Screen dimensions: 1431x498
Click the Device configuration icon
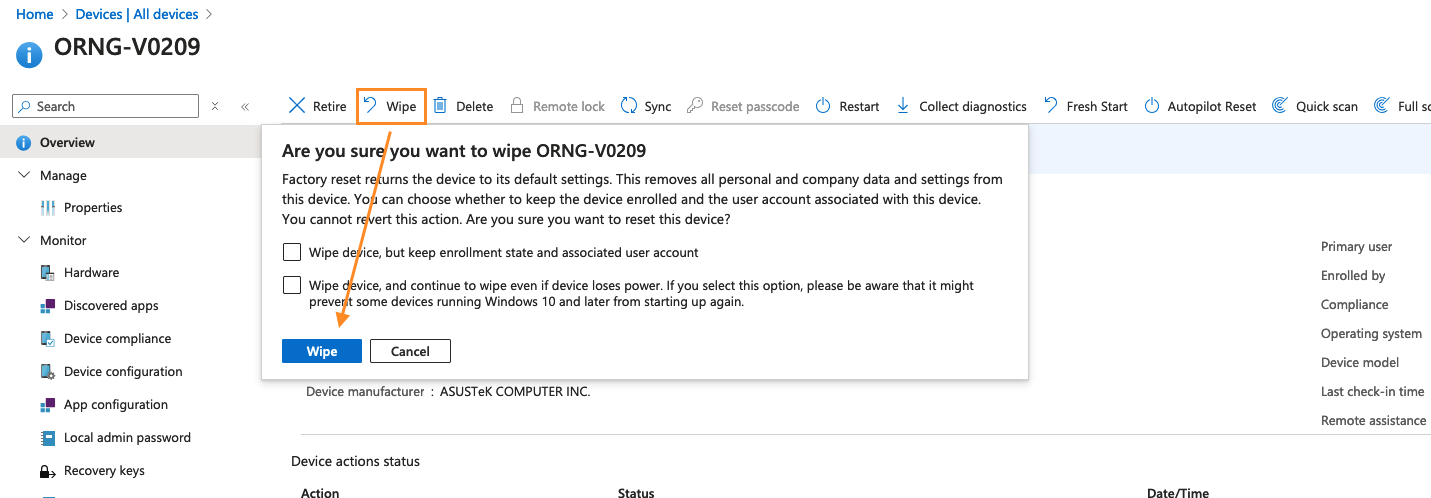click(47, 371)
